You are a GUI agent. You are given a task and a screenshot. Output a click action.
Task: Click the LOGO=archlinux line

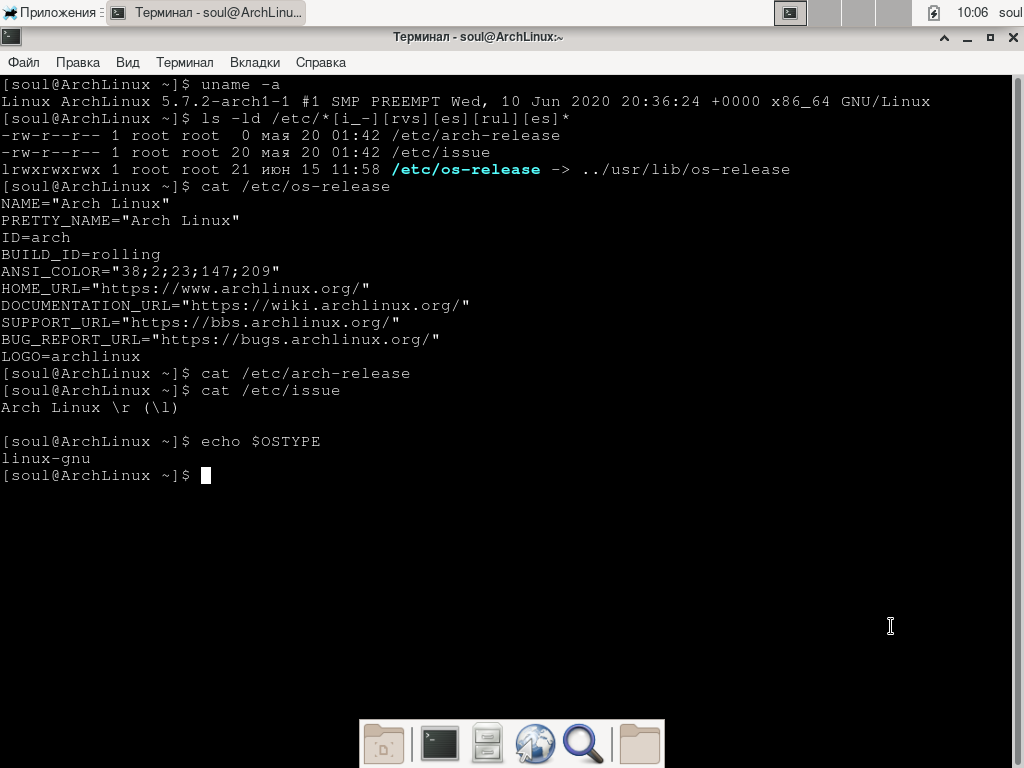click(x=71, y=357)
